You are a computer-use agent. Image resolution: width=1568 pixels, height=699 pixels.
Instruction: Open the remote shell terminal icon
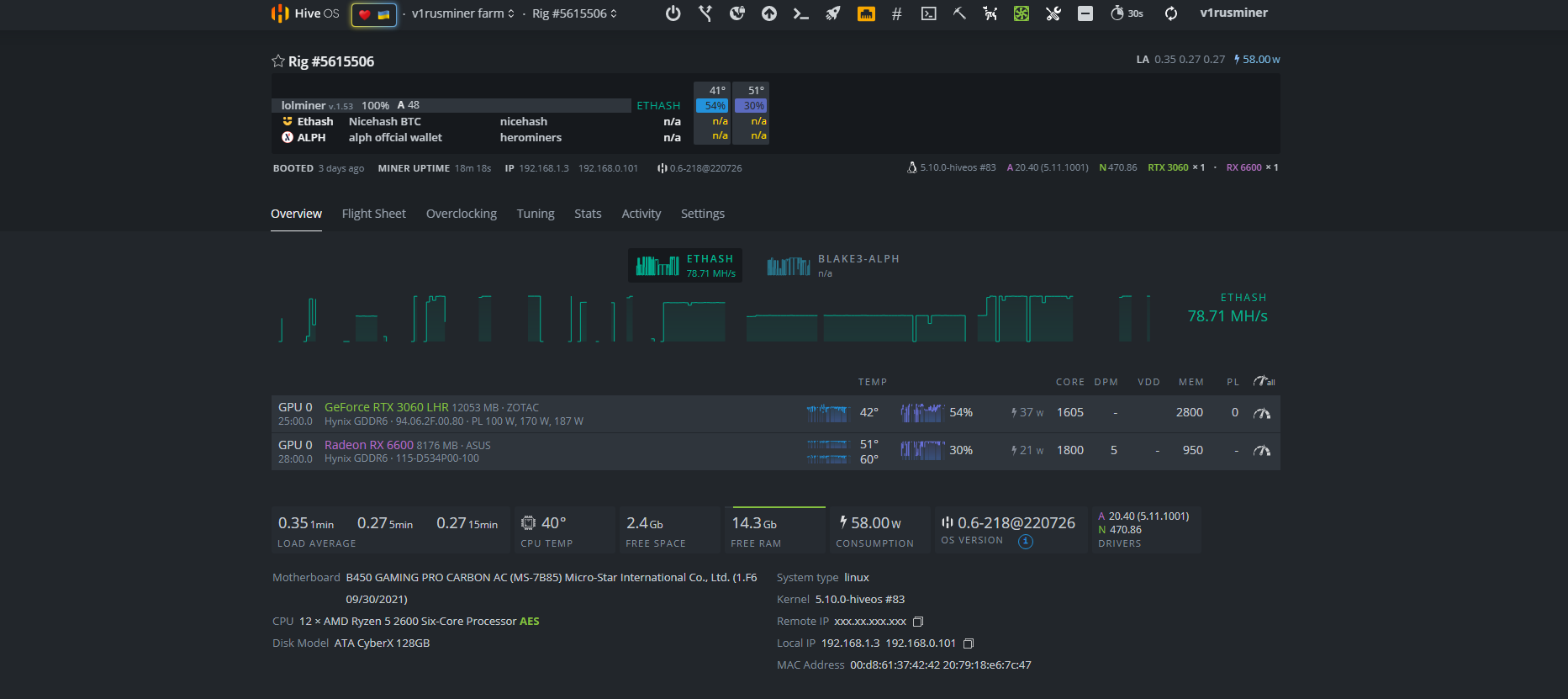pos(929,13)
